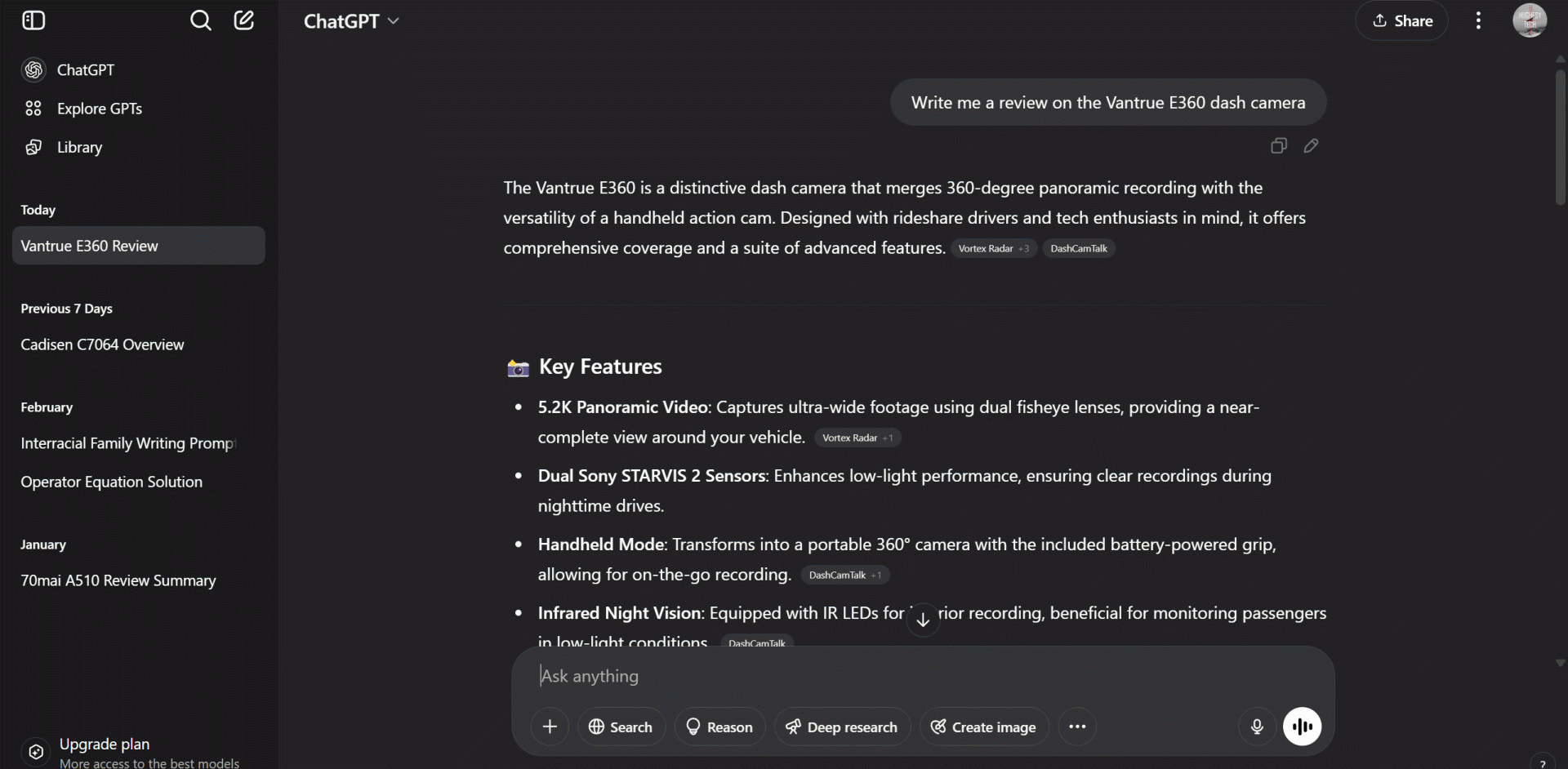This screenshot has width=1568, height=769.
Task: Toggle the Reason mode button
Action: pyautogui.click(x=719, y=727)
